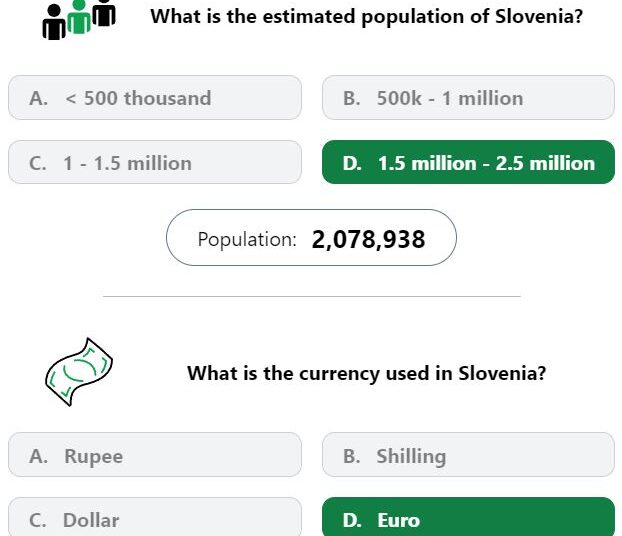
Task: Click the leftmost black person figure
Action: point(54,23)
